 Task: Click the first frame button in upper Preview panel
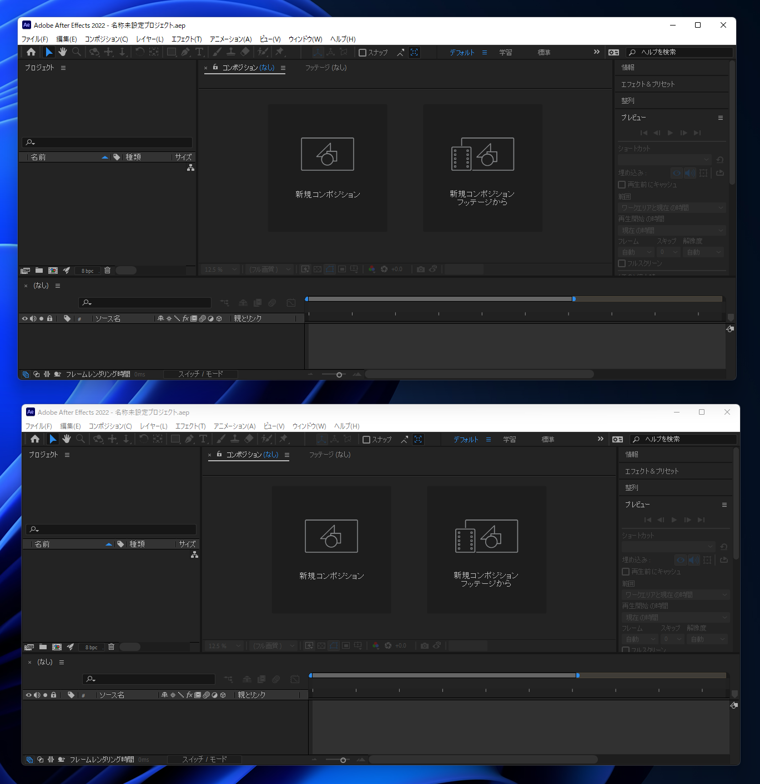click(644, 132)
